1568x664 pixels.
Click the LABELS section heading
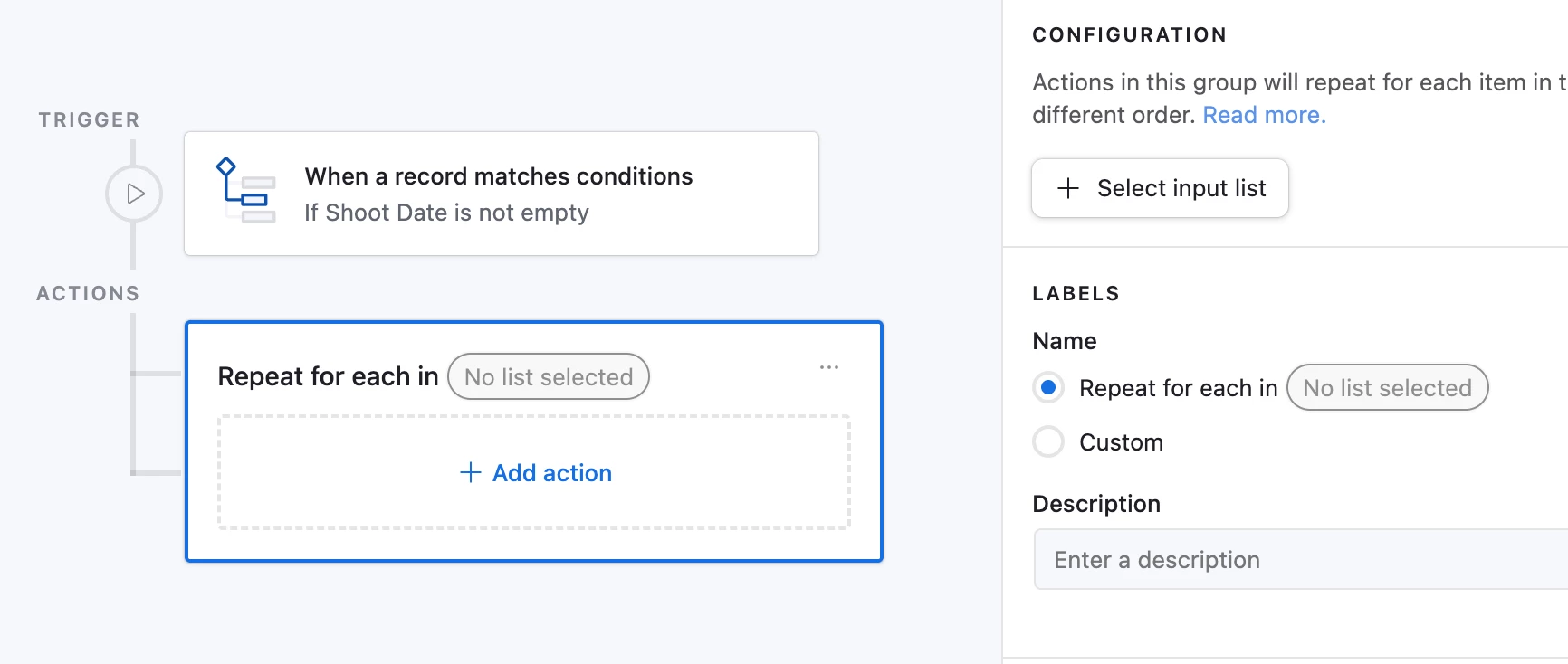(1076, 293)
